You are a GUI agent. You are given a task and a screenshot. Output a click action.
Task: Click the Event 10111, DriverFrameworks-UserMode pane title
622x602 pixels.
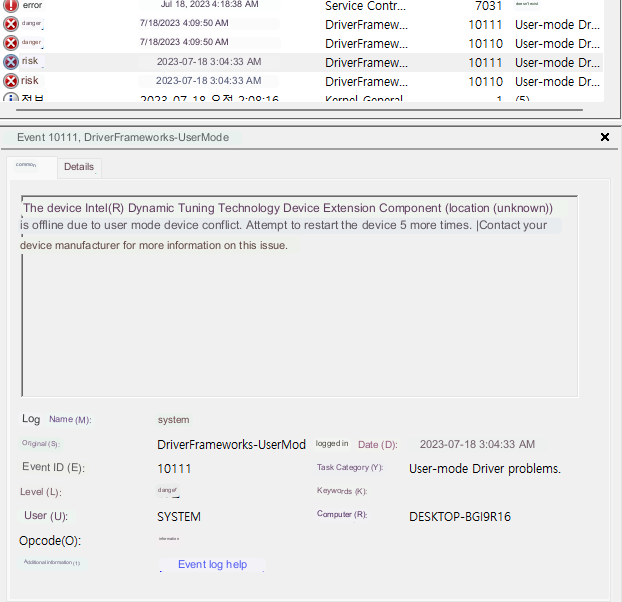point(124,137)
